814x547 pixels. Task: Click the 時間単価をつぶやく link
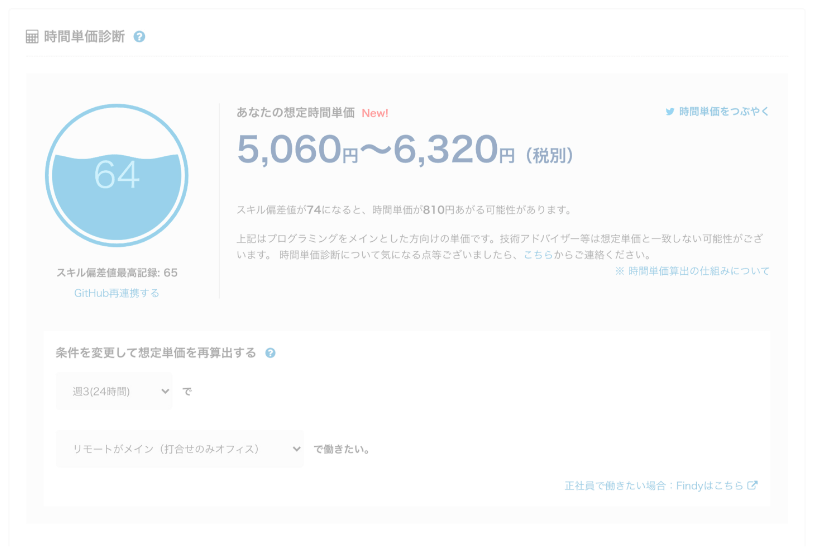tap(724, 112)
